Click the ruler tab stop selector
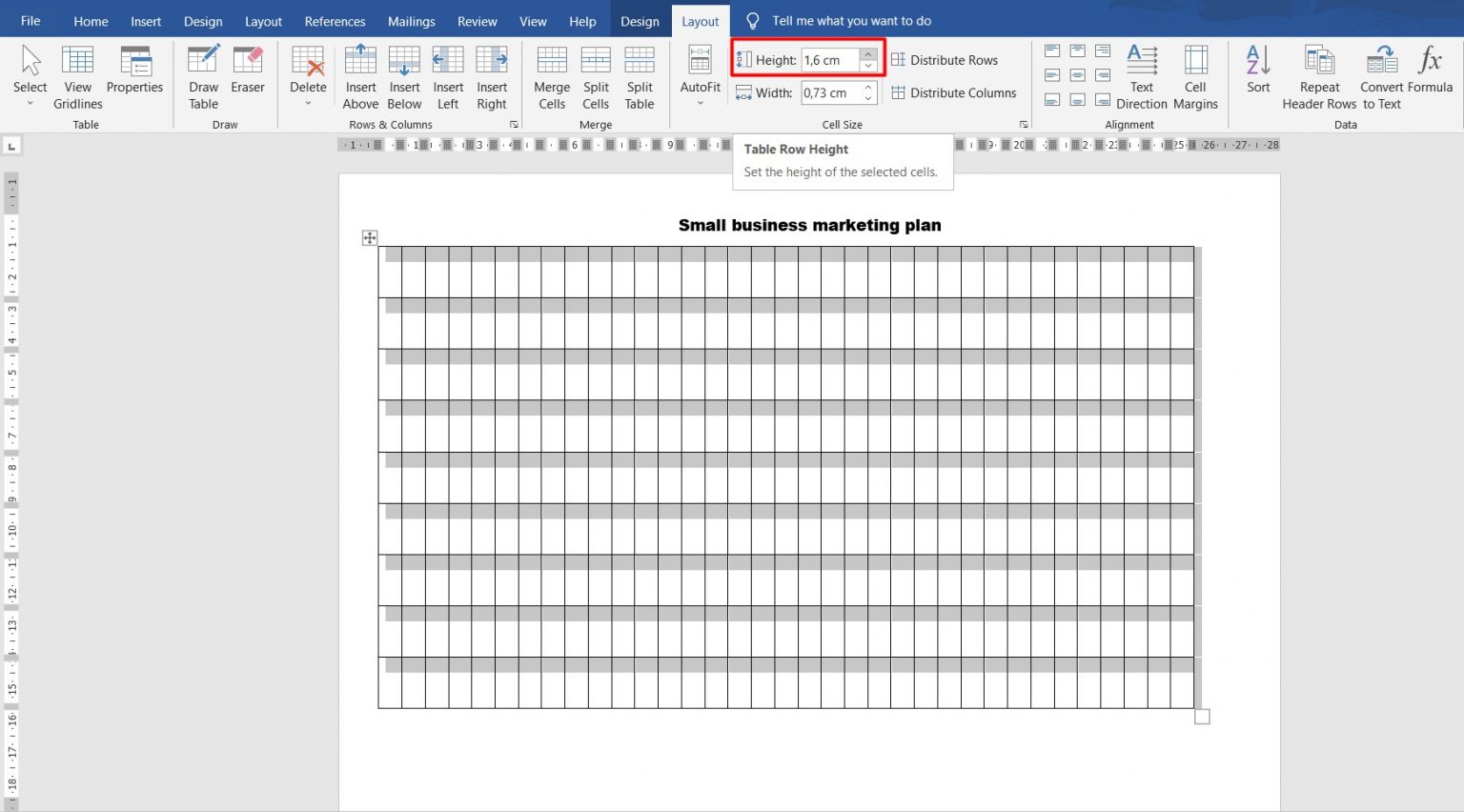1464x812 pixels. pyautogui.click(x=11, y=146)
